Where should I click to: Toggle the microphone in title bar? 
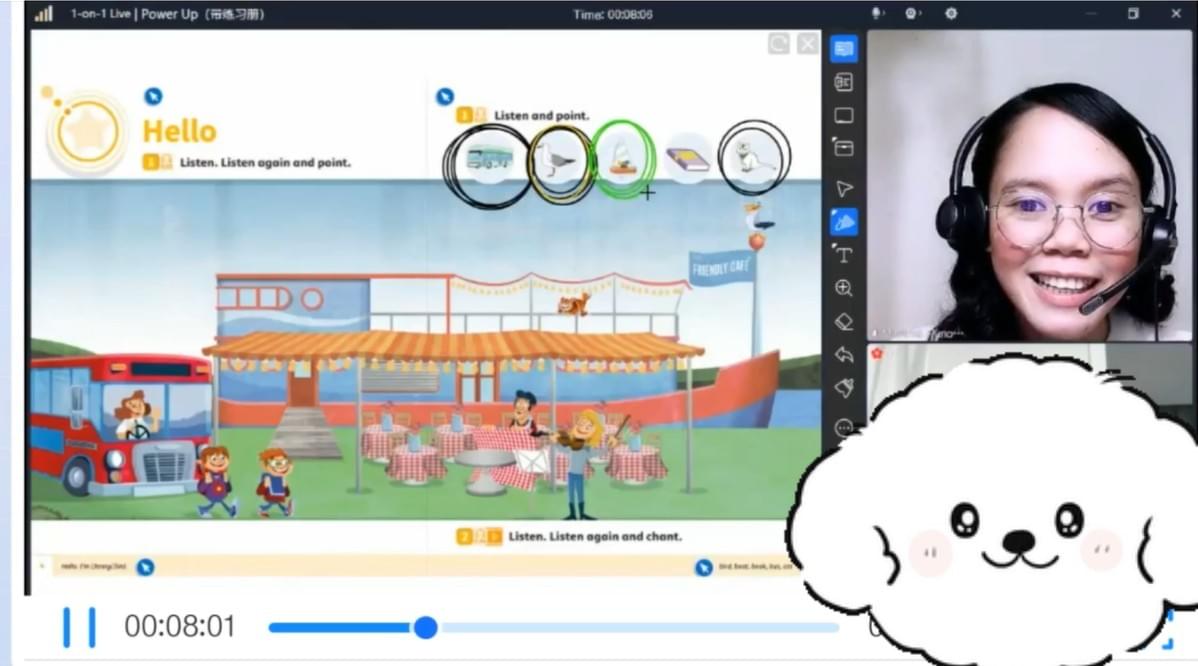877,14
